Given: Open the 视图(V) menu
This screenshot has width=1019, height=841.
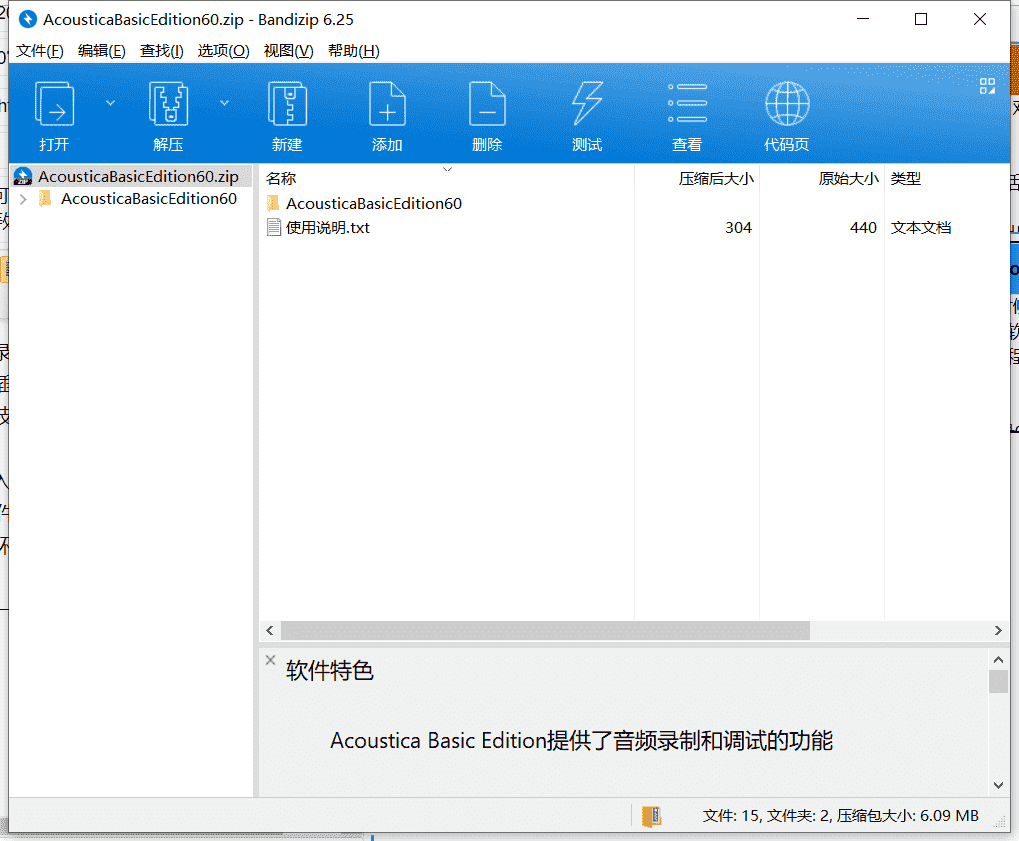Looking at the screenshot, I should pyautogui.click(x=288, y=51).
